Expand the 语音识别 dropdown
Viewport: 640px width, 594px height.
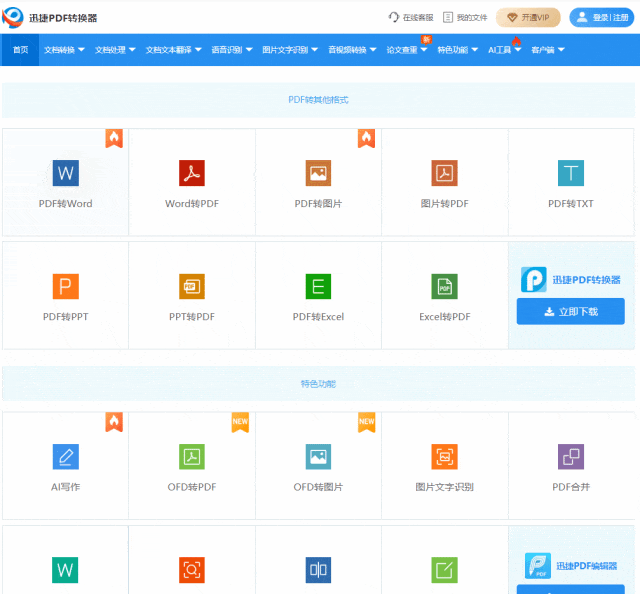(232, 50)
